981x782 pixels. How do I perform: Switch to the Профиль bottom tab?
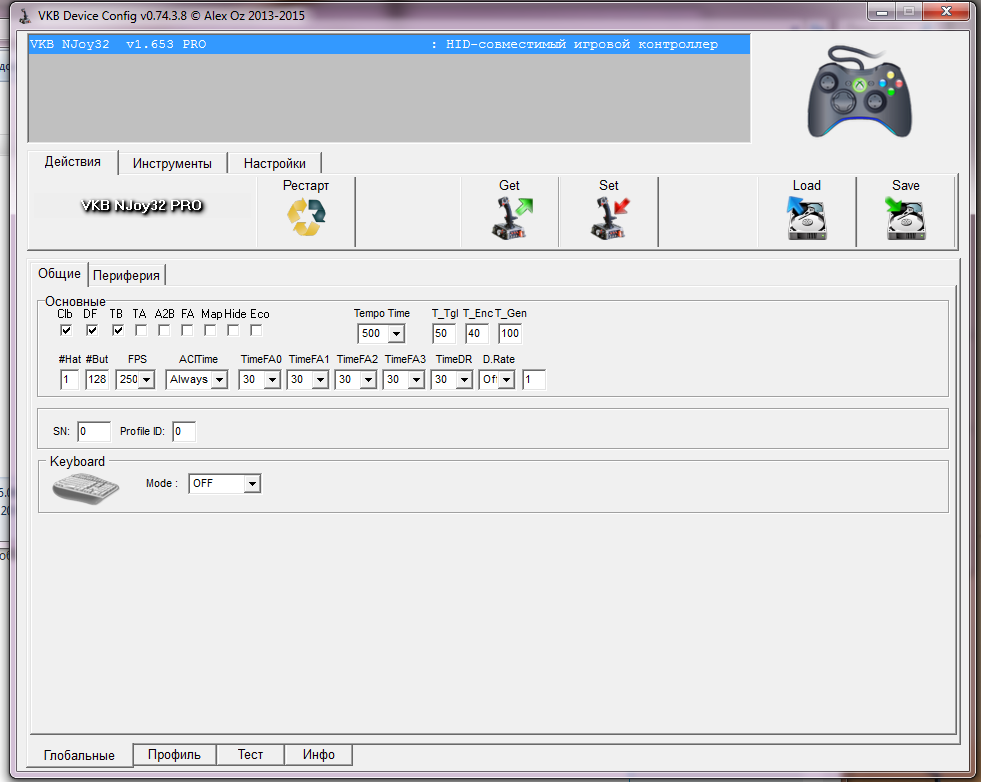[175, 754]
